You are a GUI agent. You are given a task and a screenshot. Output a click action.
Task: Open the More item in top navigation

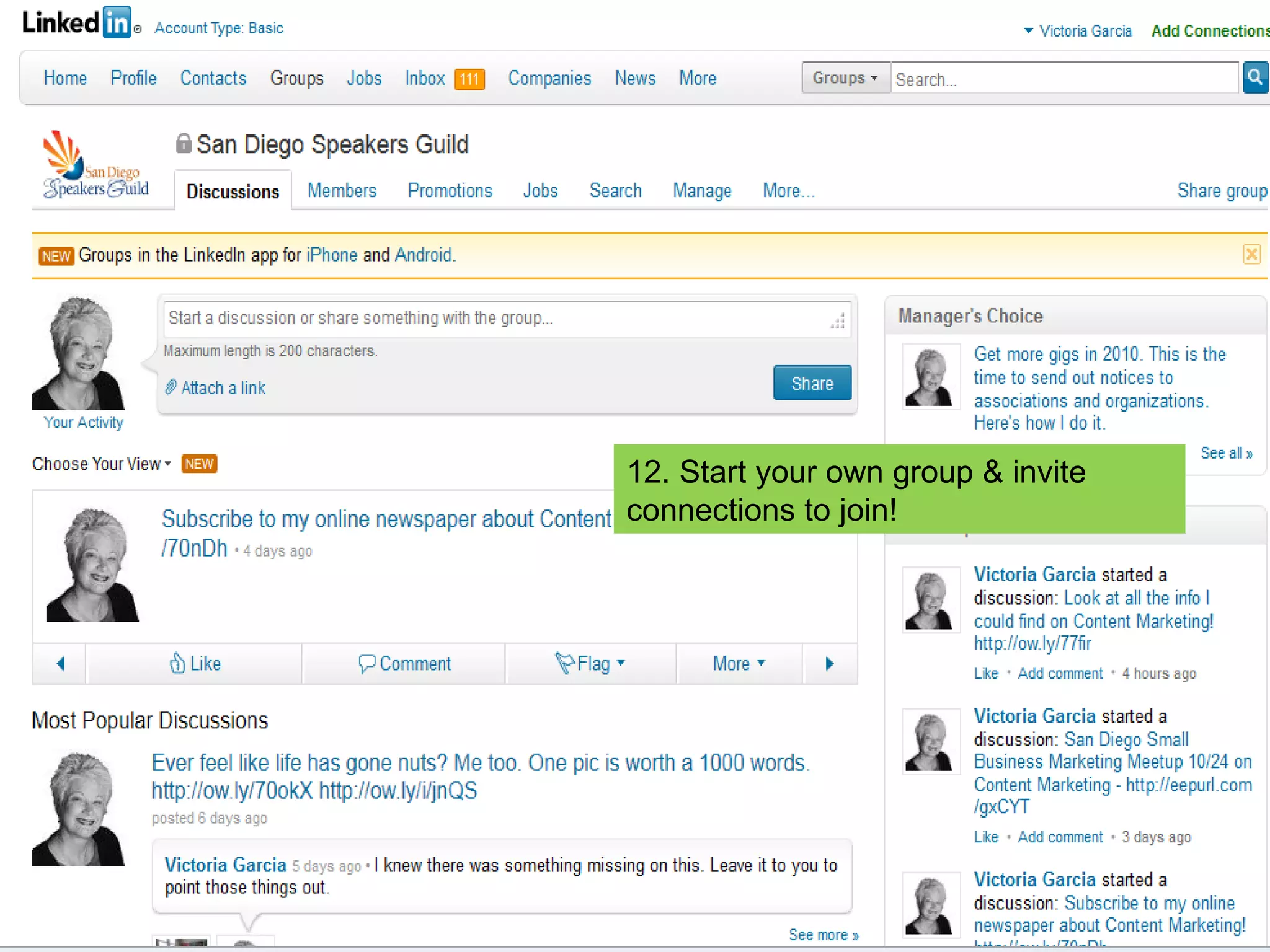pos(698,78)
